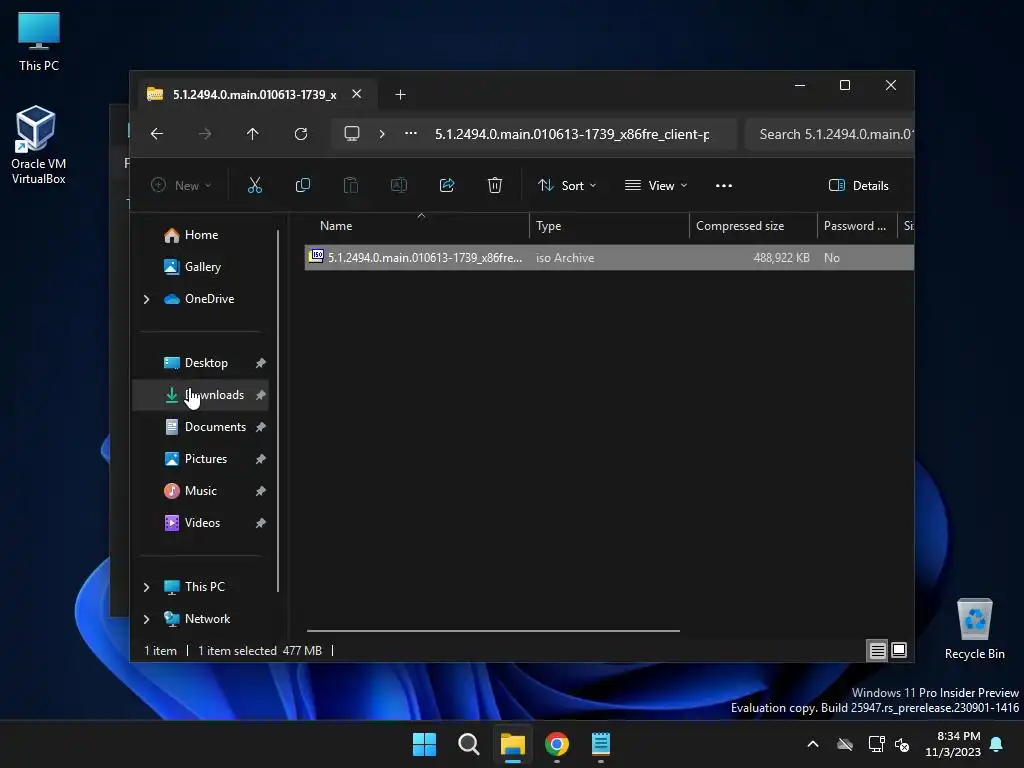The height and width of the screenshot is (768, 1024).
Task: Expand the address bar ellipsis breadcrumb
Action: coord(411,133)
